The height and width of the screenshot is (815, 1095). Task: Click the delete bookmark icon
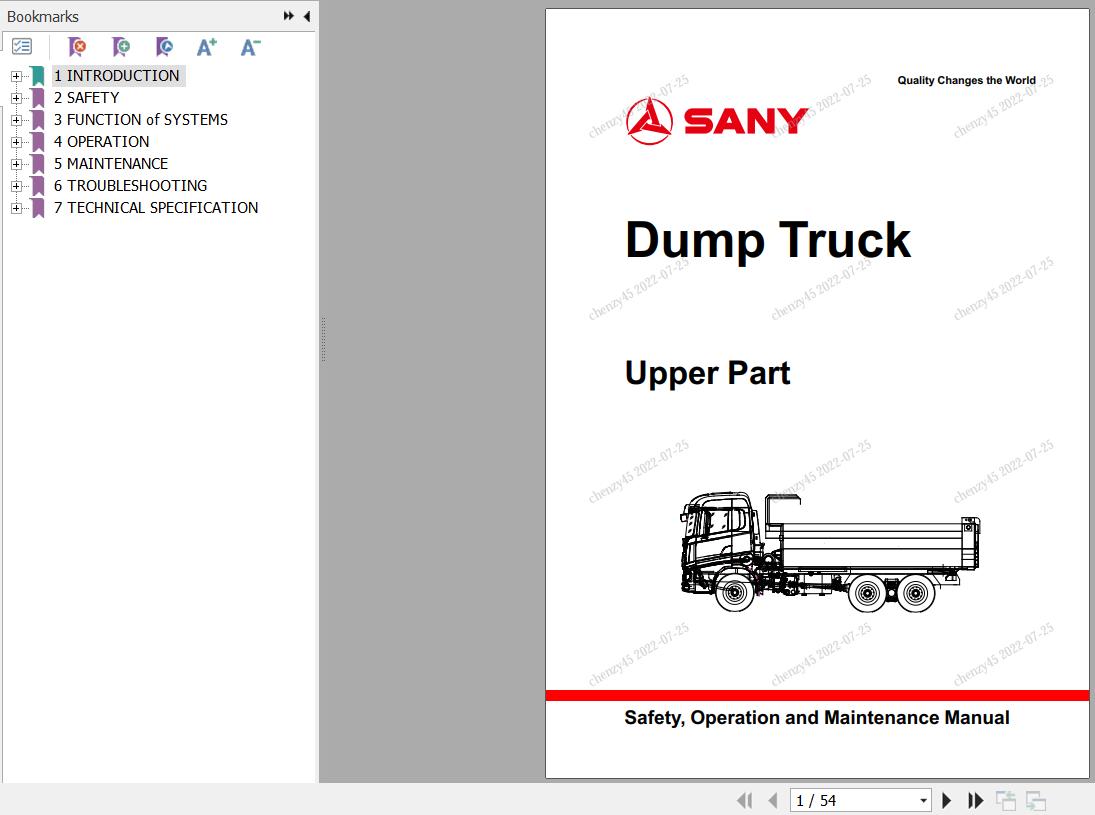(78, 47)
